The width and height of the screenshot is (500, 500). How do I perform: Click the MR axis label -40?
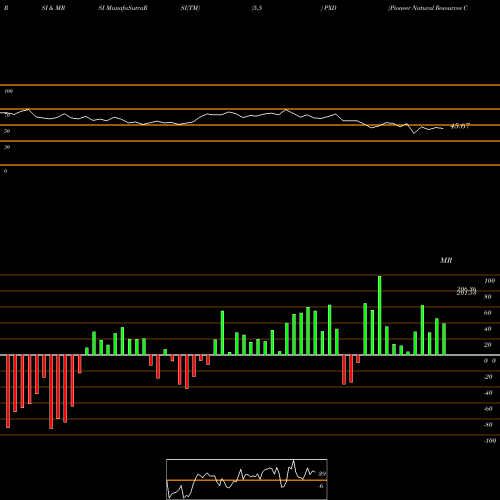(x=488, y=393)
